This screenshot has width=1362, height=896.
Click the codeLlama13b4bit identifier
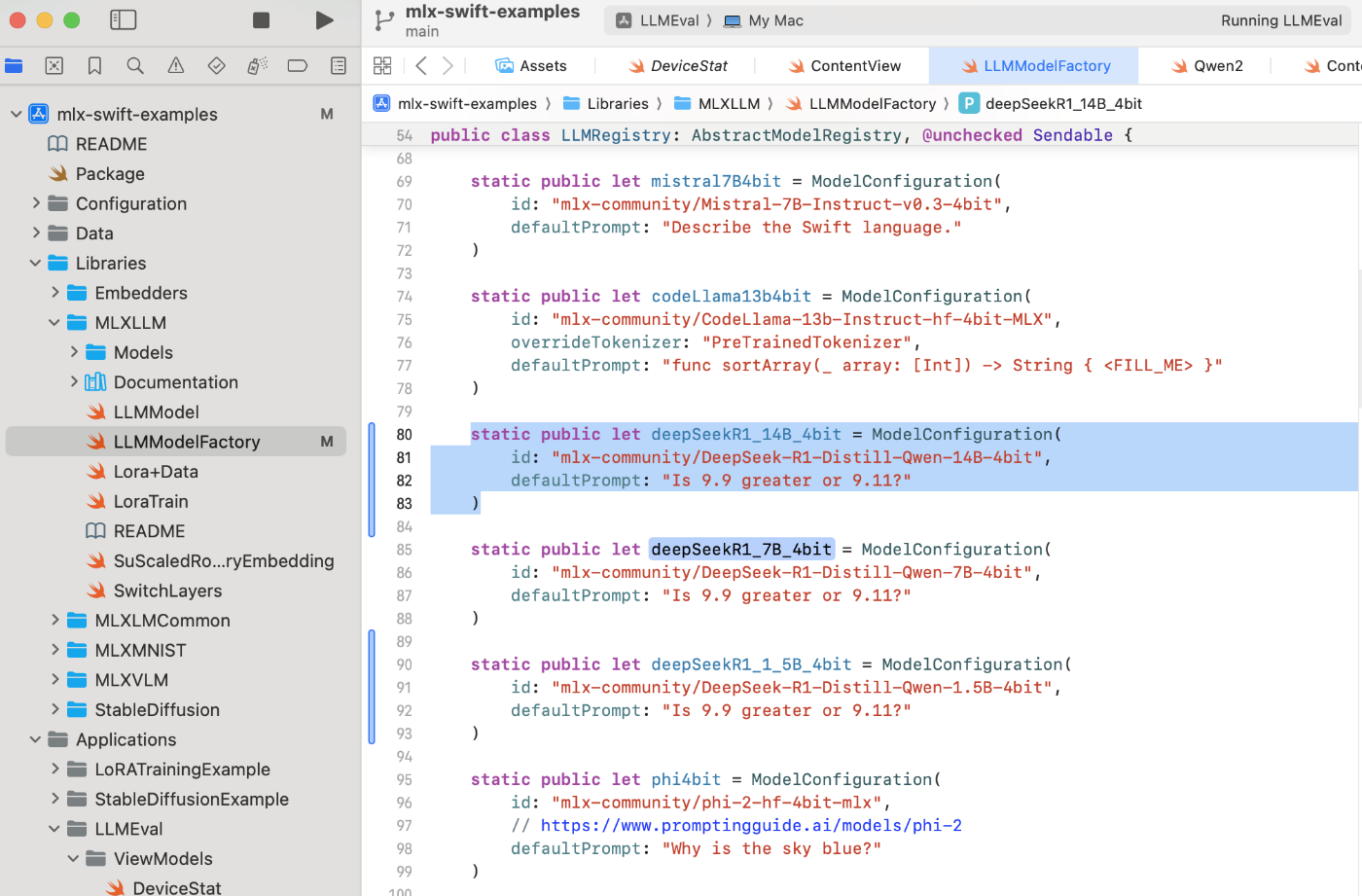731,296
